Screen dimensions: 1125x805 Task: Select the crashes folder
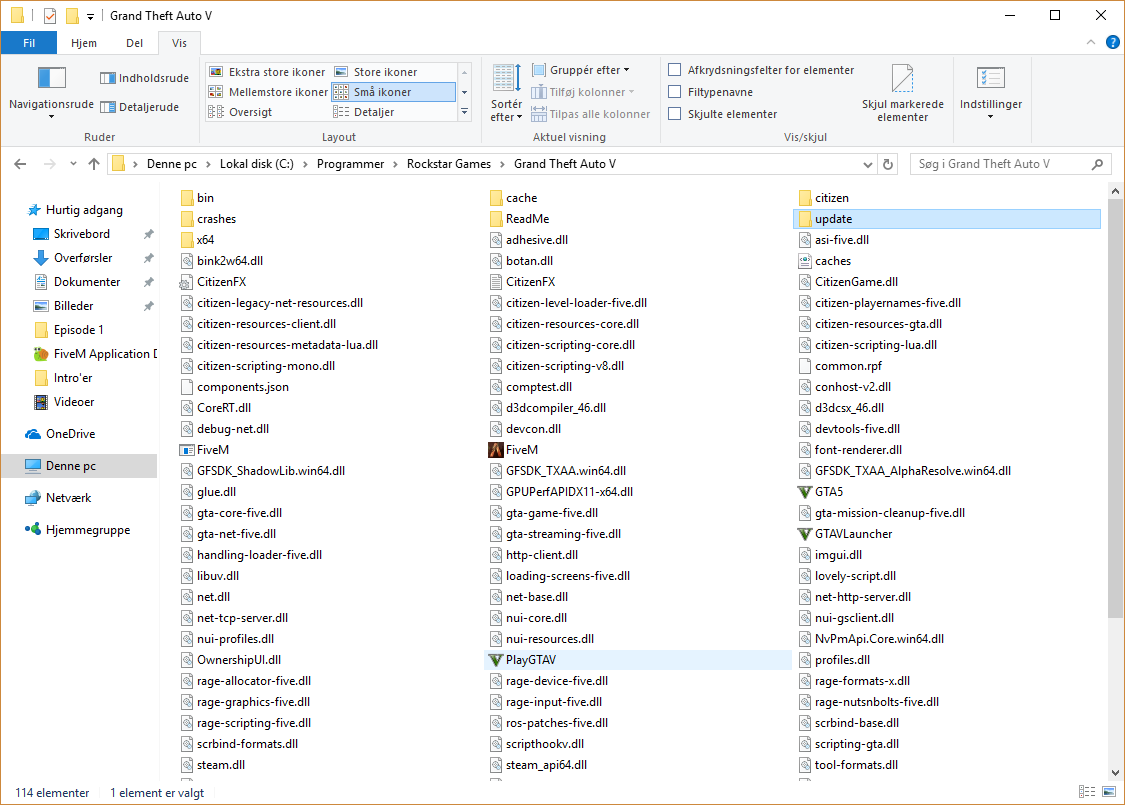click(x=208, y=219)
